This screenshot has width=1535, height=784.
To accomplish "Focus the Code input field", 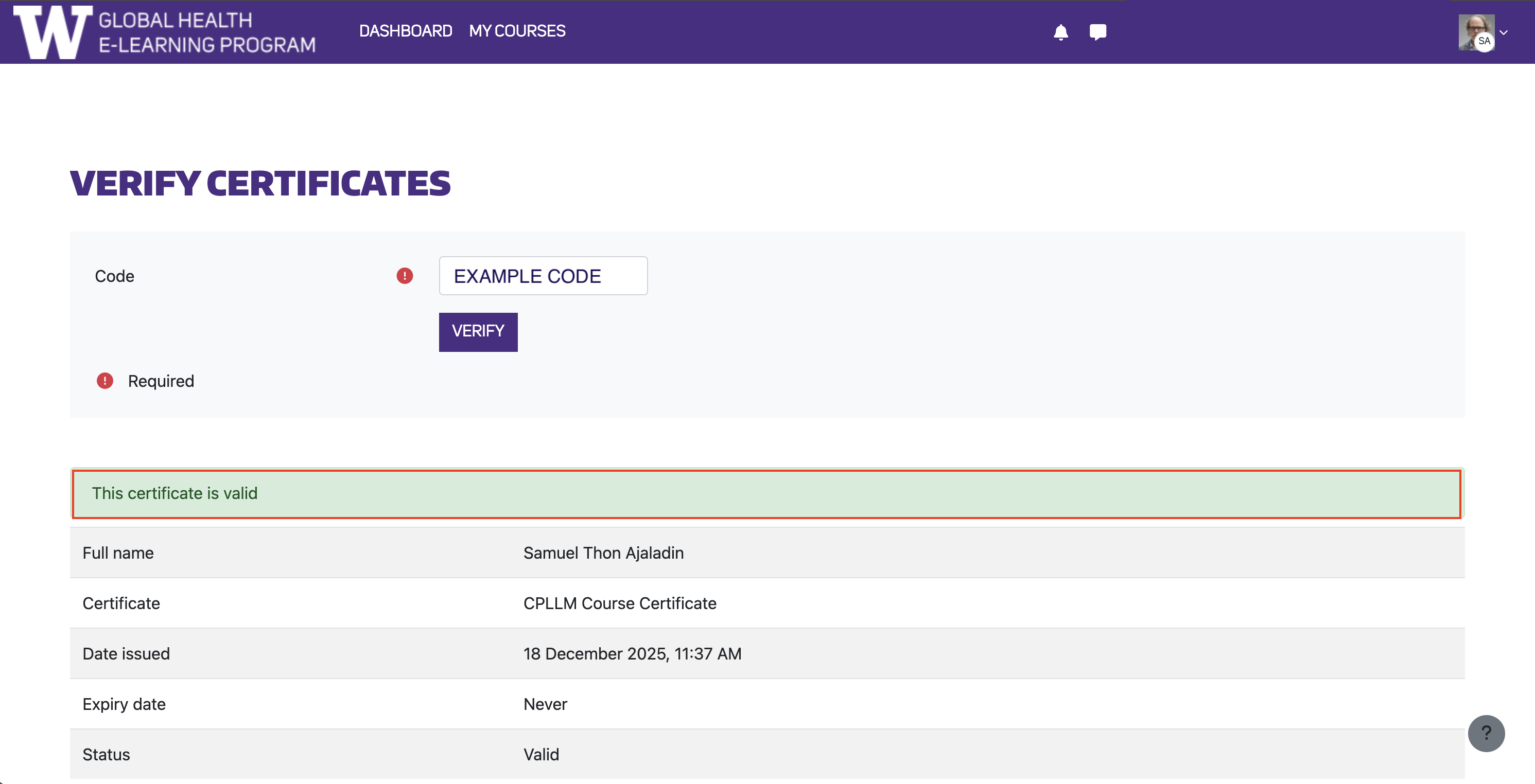I will point(543,276).
